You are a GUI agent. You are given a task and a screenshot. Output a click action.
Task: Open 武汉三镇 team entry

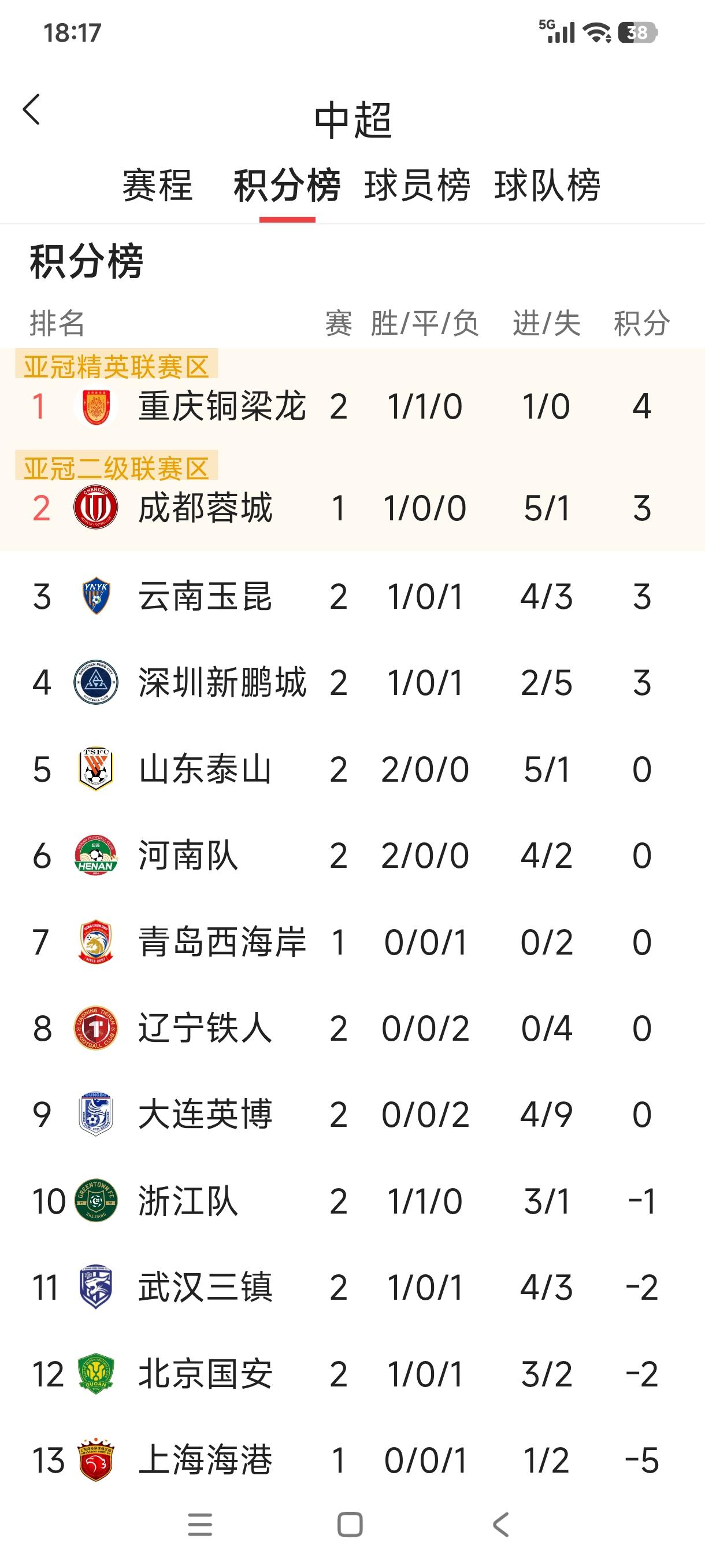pyautogui.click(x=205, y=1288)
